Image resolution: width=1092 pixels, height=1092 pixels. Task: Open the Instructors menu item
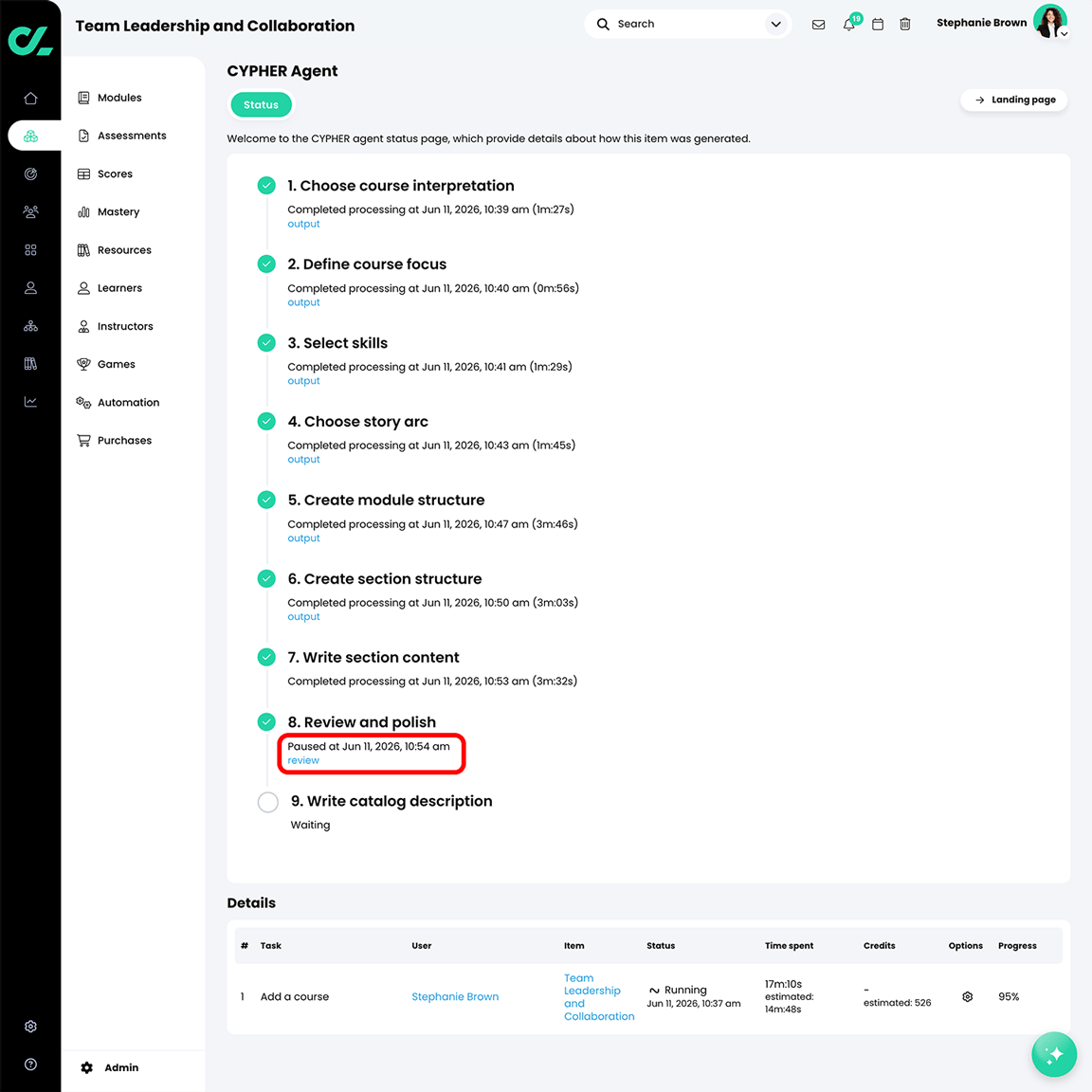point(115,326)
